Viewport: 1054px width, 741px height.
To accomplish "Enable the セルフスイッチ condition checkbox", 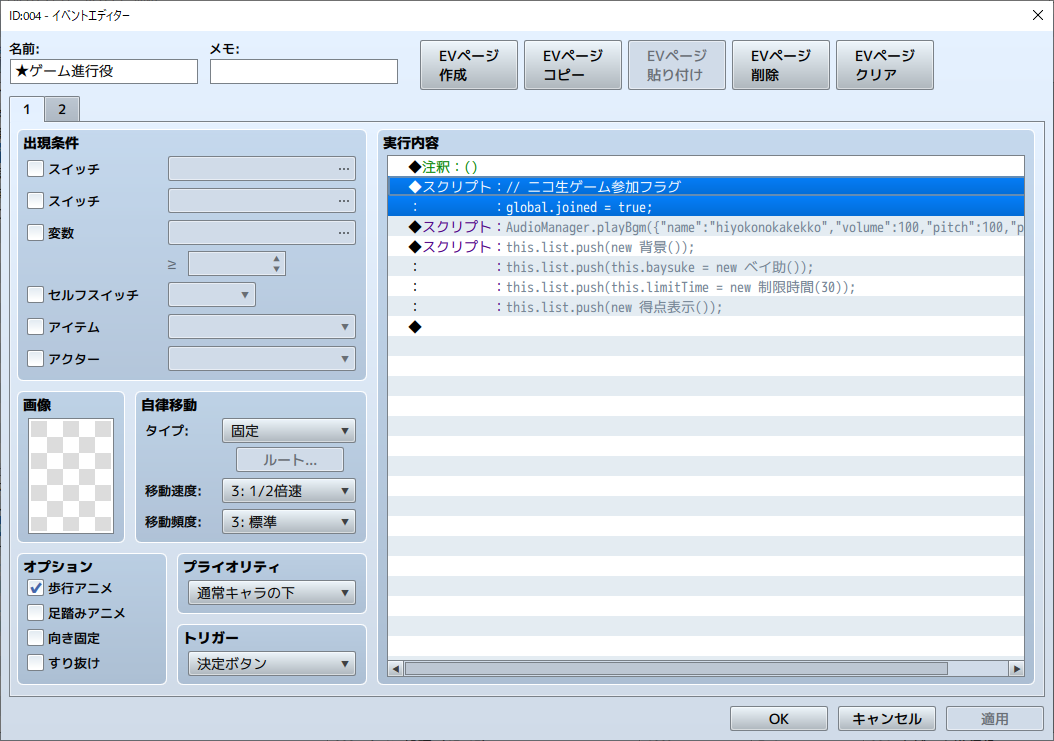I will click(x=36, y=295).
